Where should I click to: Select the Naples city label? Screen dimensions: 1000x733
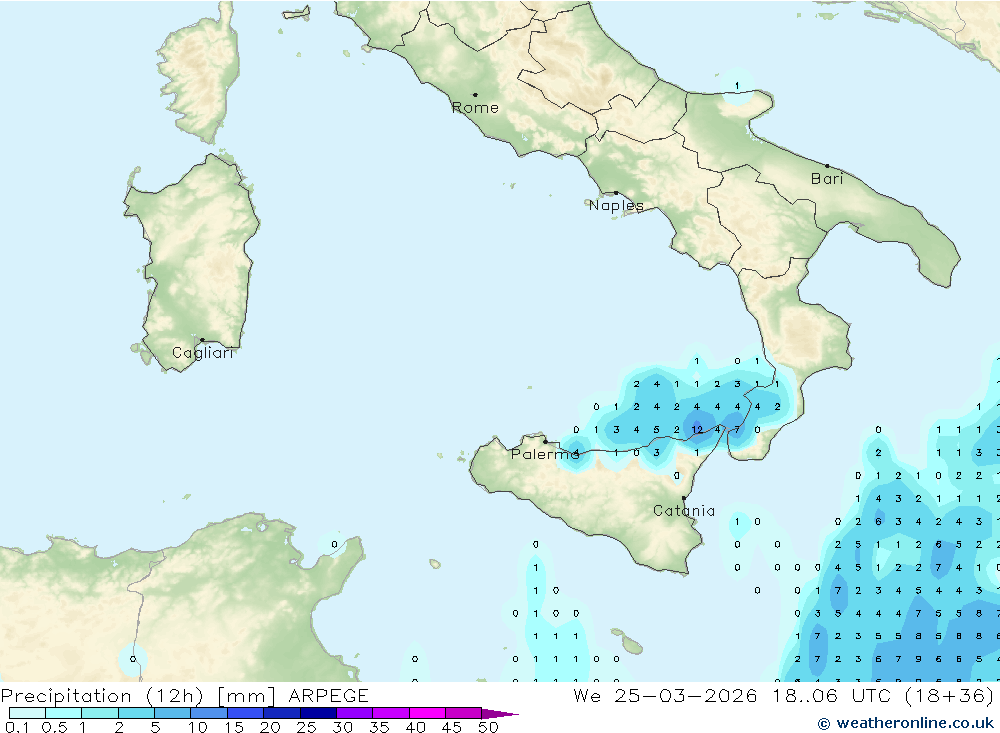coord(616,205)
